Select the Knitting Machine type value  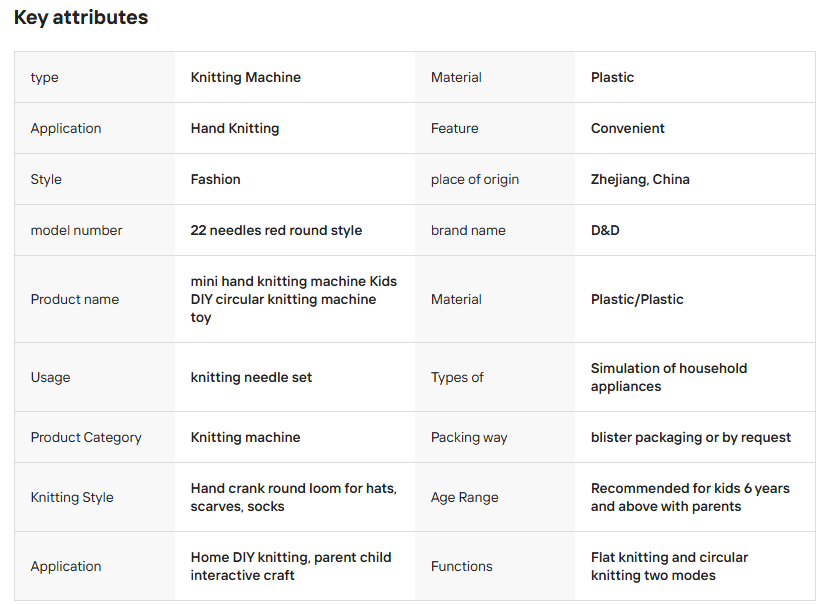pyautogui.click(x=246, y=77)
